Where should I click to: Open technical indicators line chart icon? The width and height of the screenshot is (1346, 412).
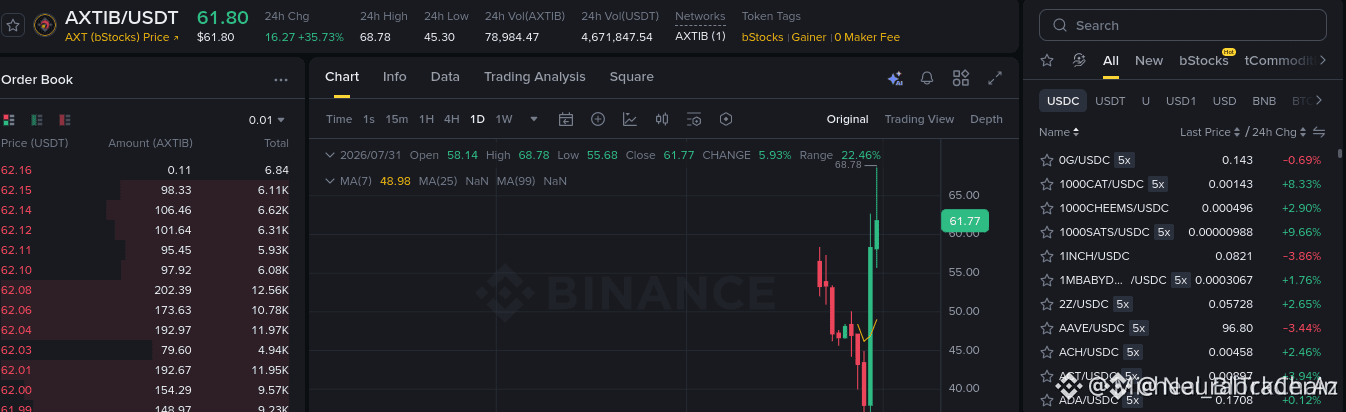pos(630,119)
